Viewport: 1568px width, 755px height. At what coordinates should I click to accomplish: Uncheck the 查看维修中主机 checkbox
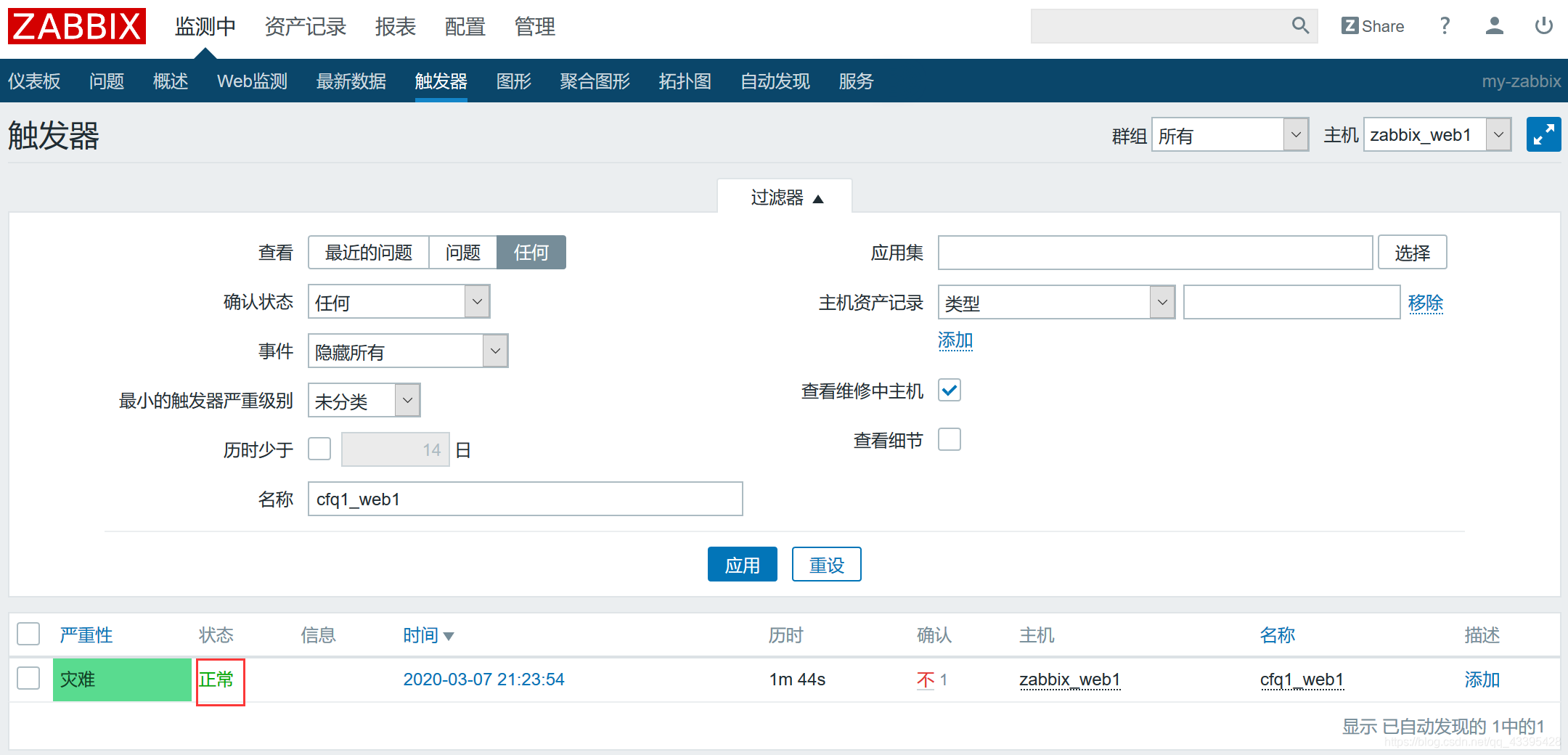(950, 391)
